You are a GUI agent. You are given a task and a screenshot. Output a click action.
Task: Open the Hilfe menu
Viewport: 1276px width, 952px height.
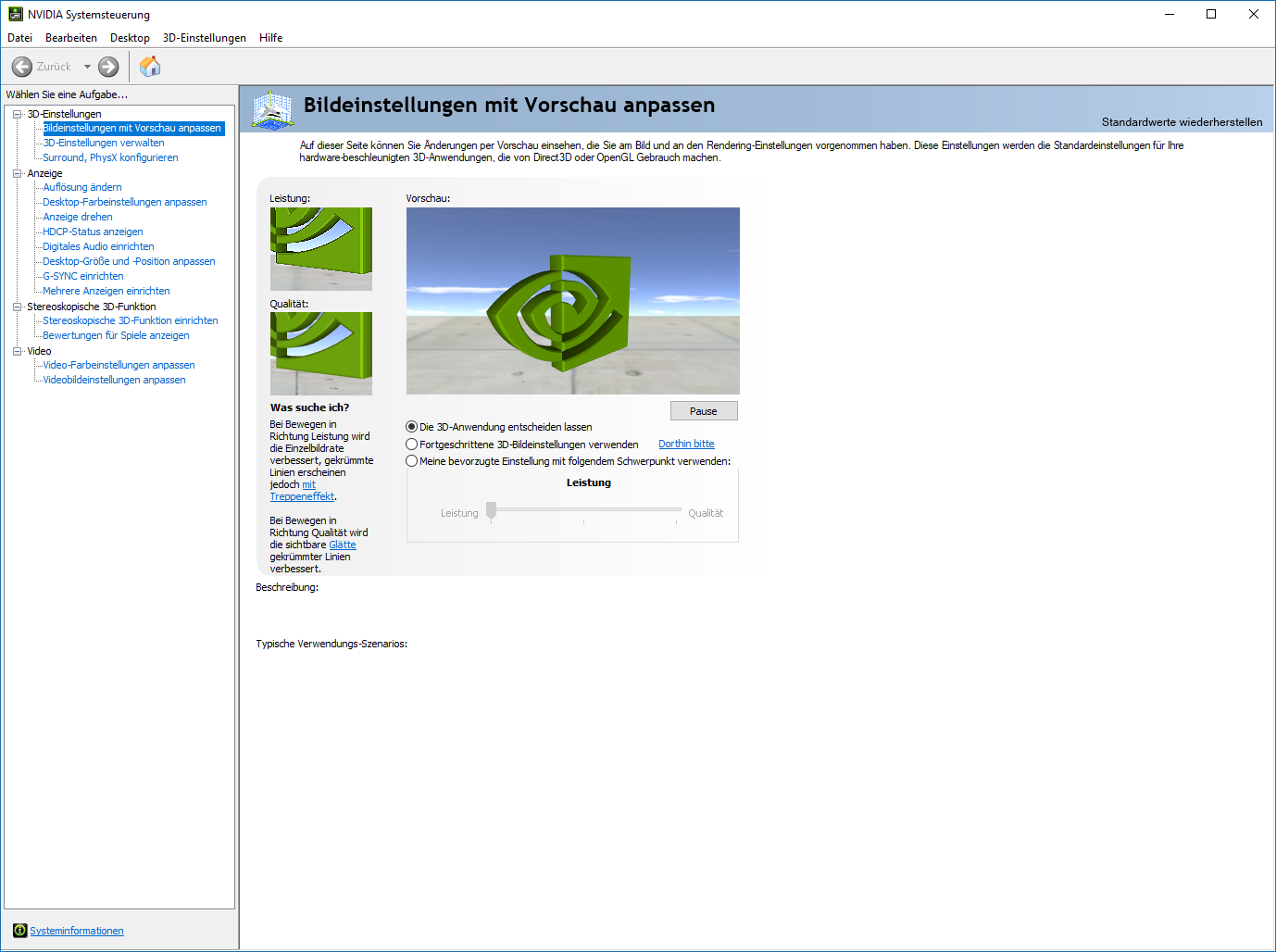(270, 38)
